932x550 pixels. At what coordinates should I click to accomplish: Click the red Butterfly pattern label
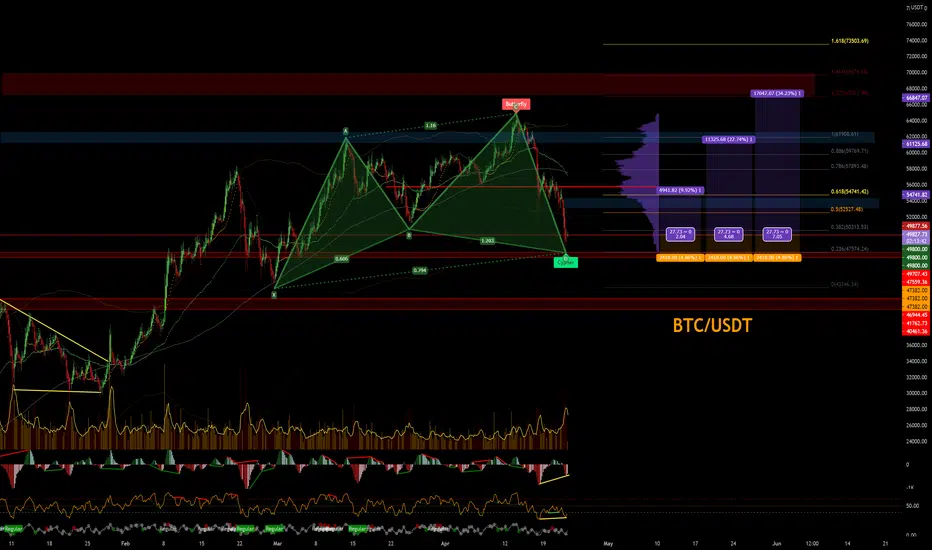click(515, 105)
